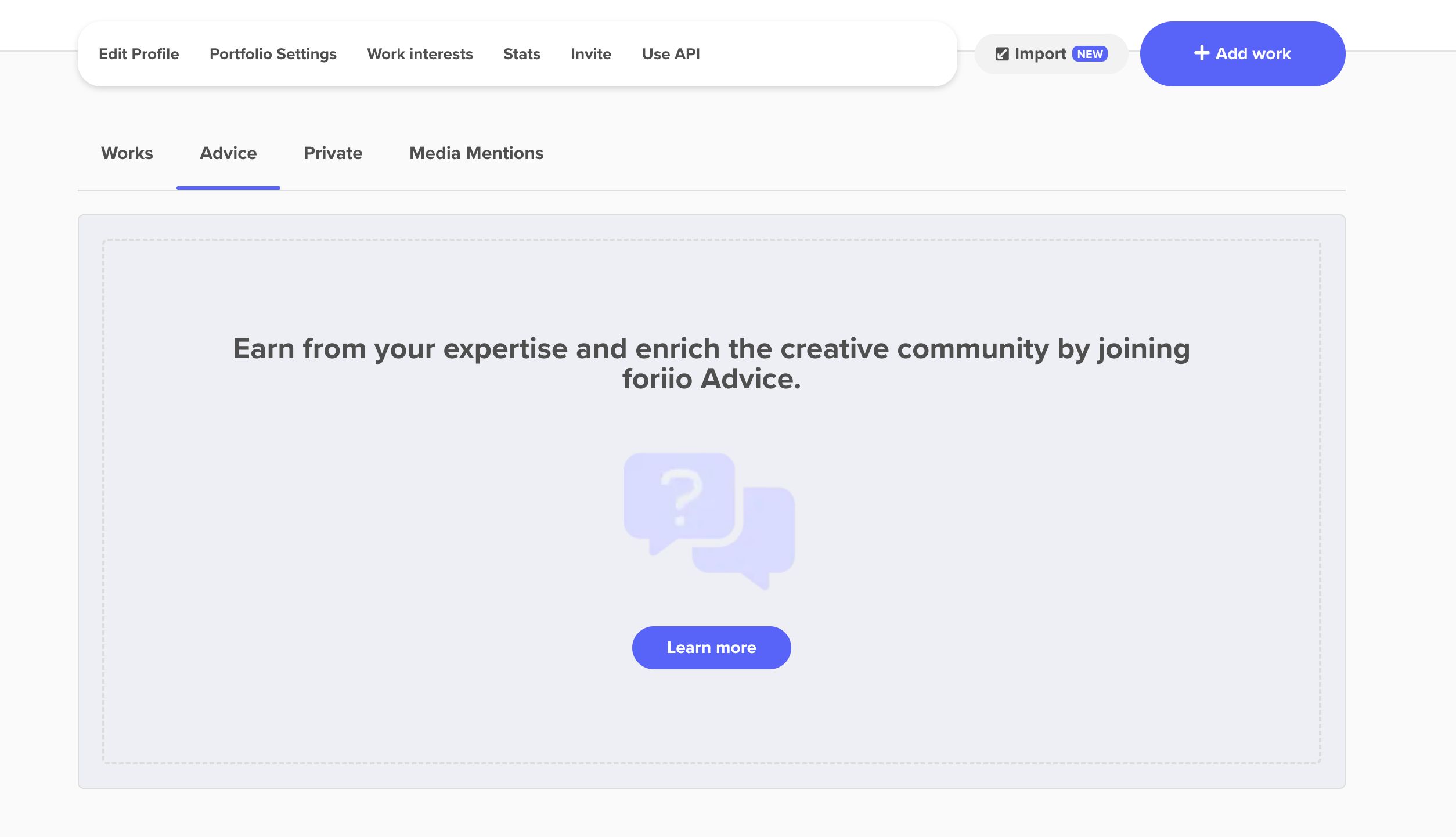Click the blue underline beneath the Advice tab
1456x837 pixels.
click(228, 187)
